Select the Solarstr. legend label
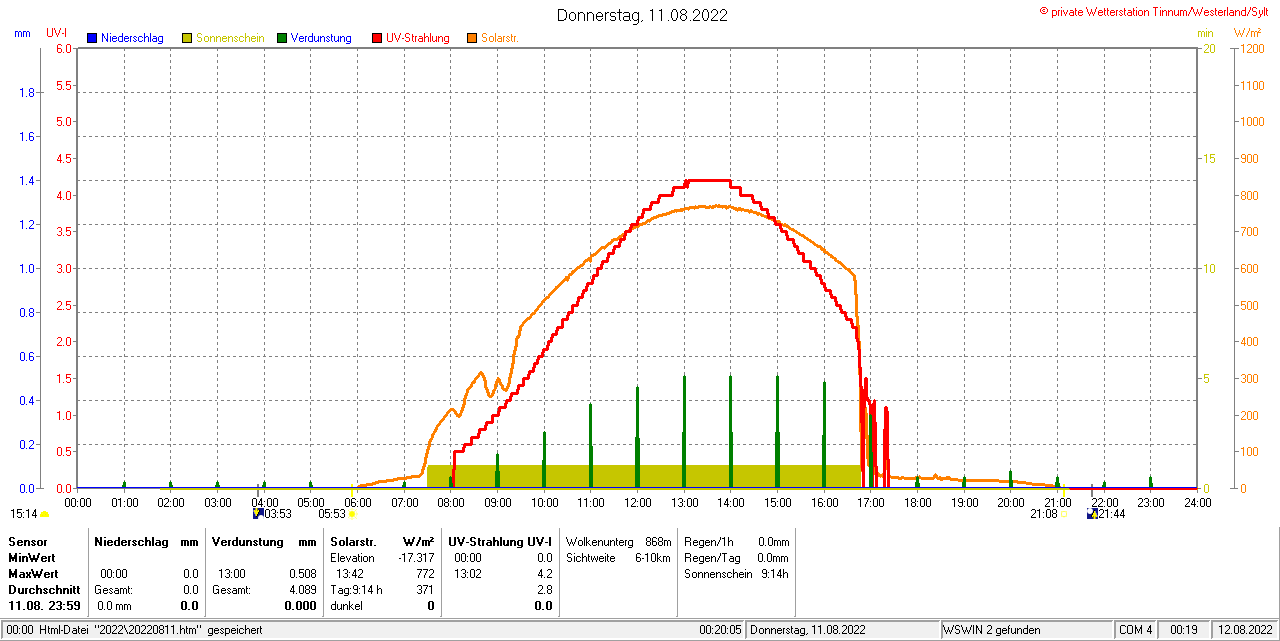 click(500, 38)
